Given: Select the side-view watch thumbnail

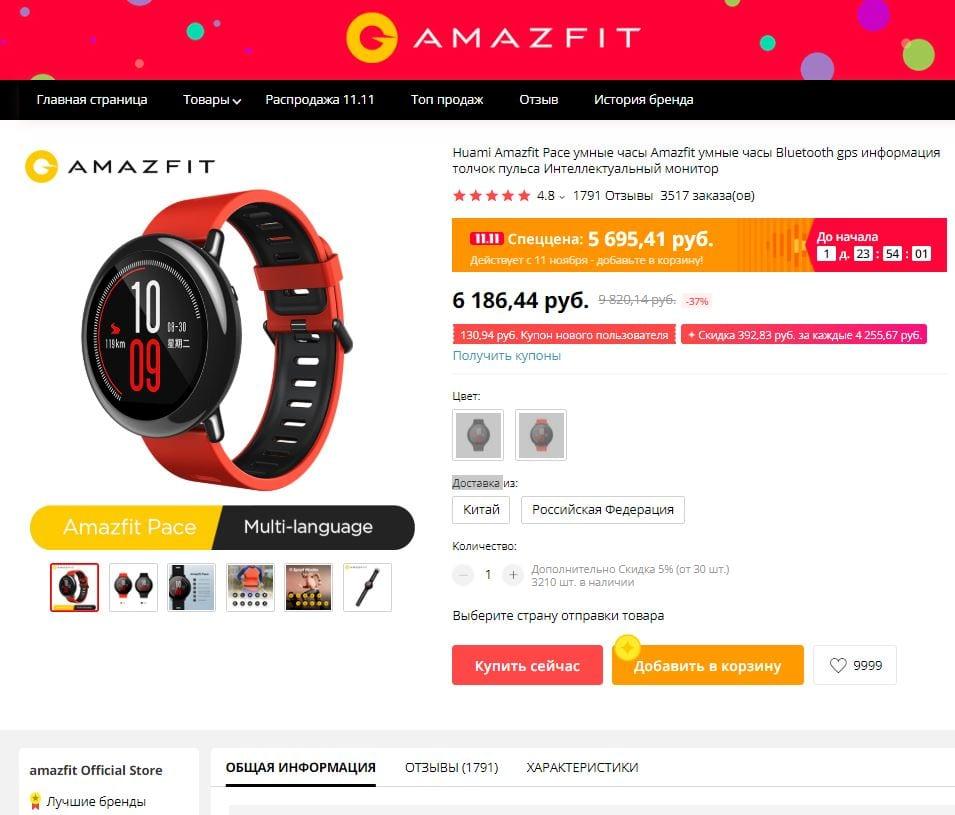Looking at the screenshot, I should tap(367, 587).
